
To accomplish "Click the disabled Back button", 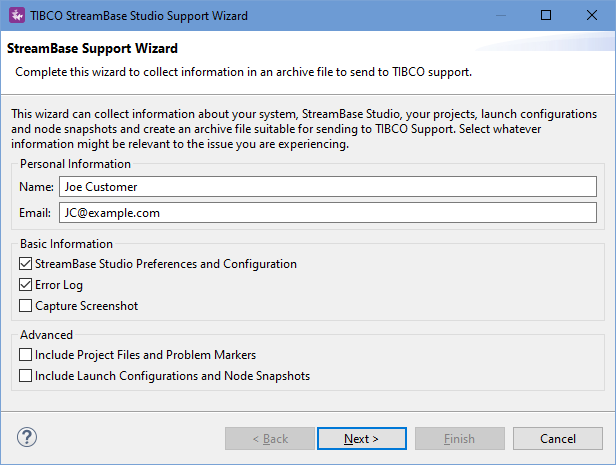I will click(x=270, y=438).
